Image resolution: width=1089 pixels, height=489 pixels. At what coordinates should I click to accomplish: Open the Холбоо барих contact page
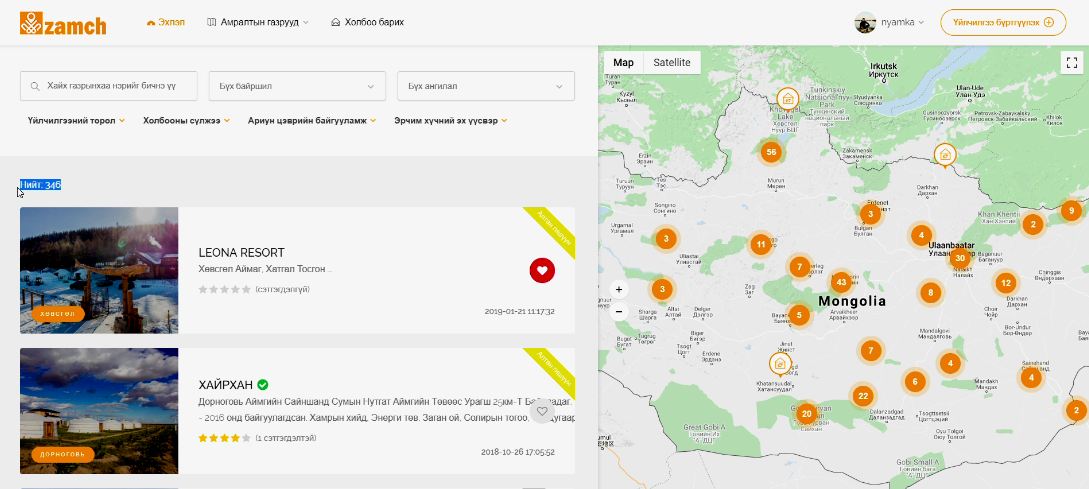(x=367, y=22)
